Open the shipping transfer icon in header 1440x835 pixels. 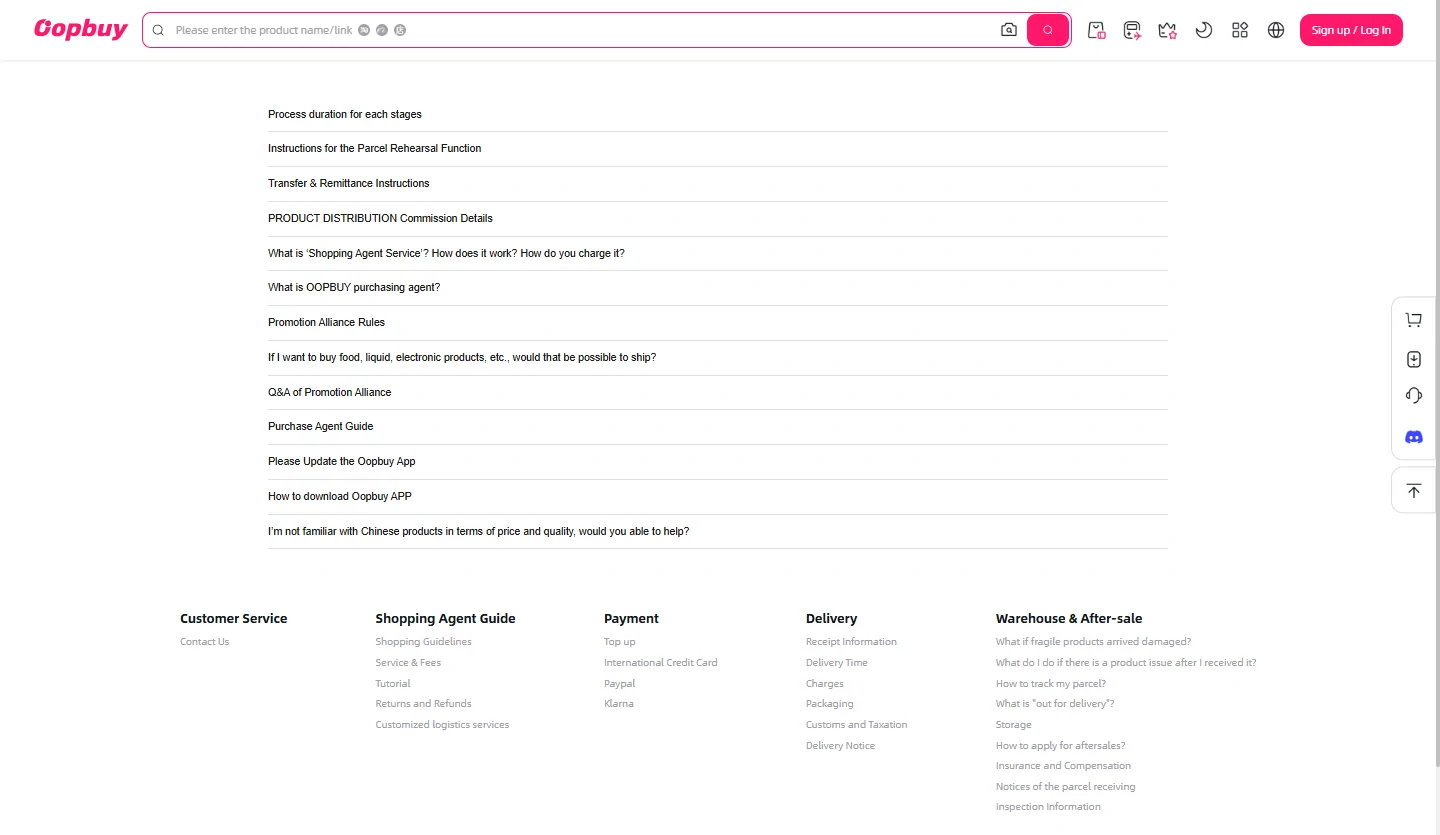pos(1132,30)
